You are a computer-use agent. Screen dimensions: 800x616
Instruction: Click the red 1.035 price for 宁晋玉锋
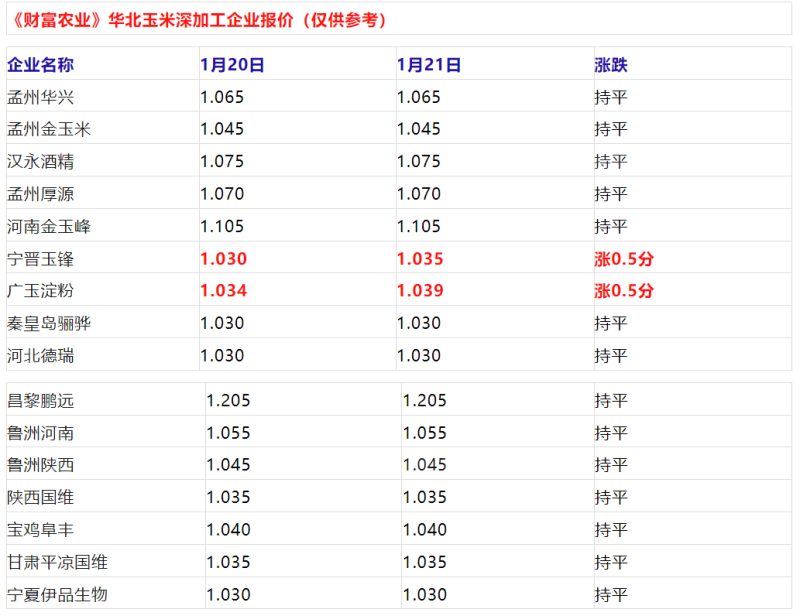tap(420, 259)
